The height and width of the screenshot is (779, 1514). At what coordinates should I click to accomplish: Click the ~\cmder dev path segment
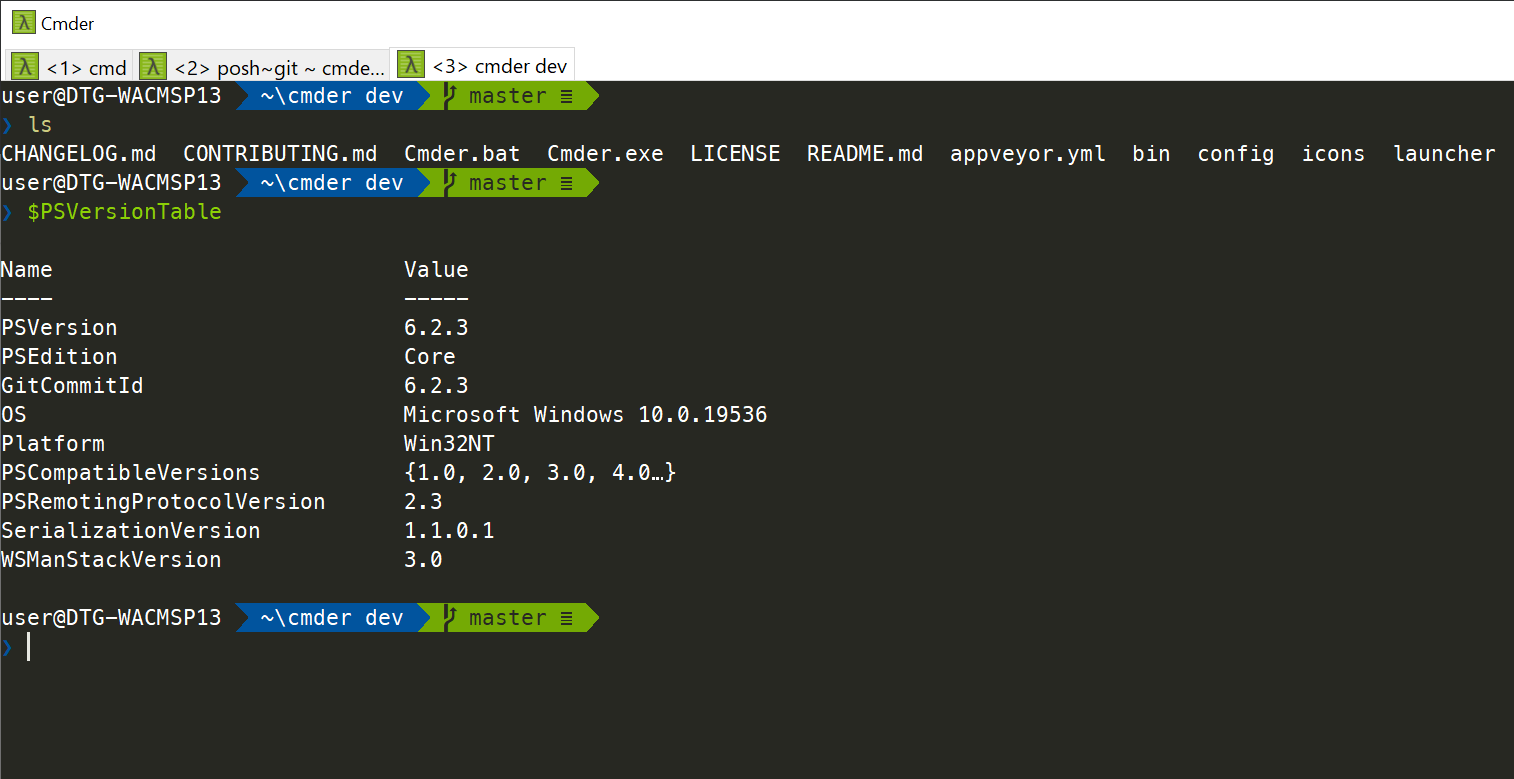click(335, 95)
